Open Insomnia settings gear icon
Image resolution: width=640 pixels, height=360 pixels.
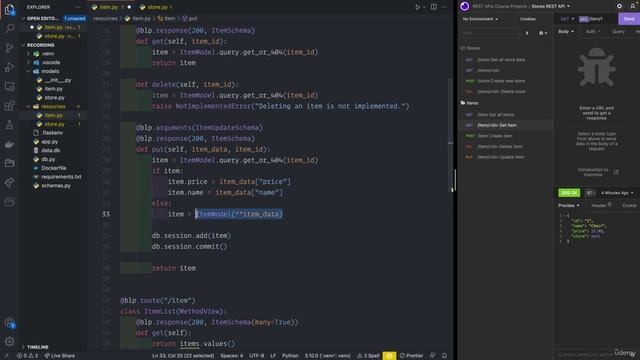pos(619,6)
